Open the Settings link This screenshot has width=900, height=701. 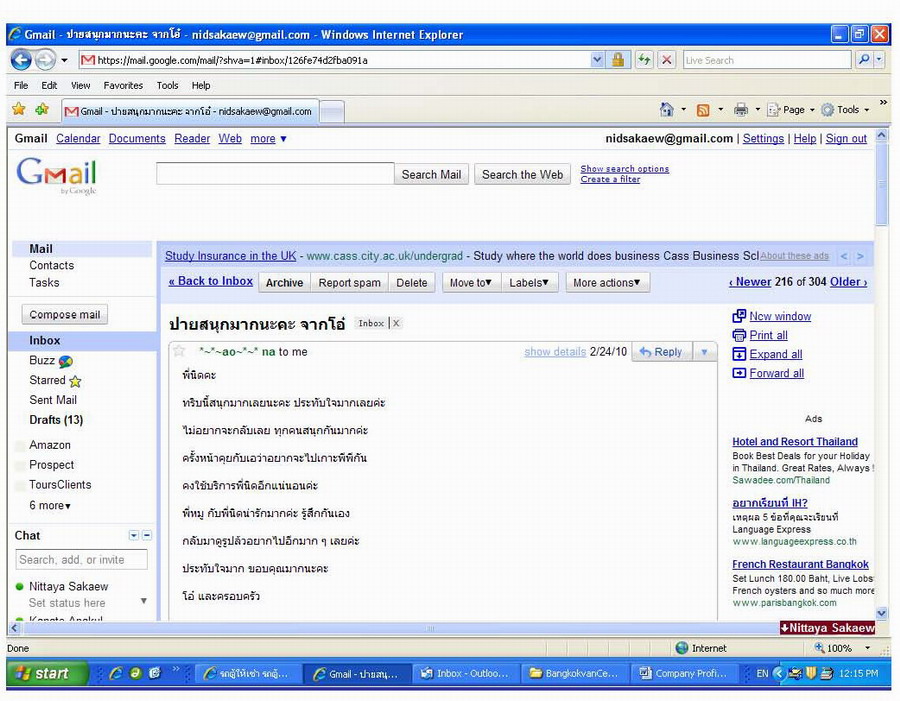coord(763,138)
